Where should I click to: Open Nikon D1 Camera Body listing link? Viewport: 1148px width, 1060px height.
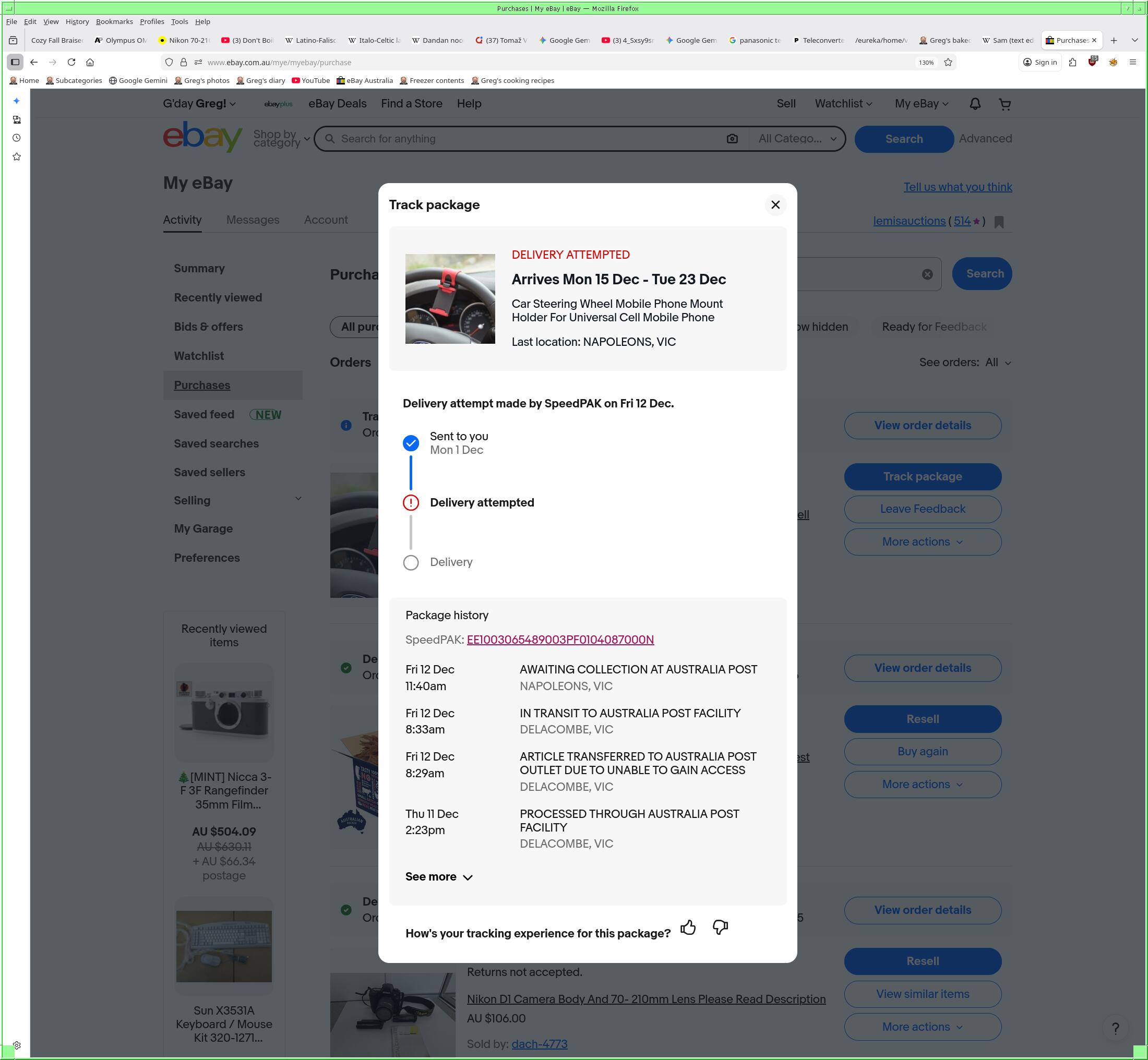click(x=646, y=999)
